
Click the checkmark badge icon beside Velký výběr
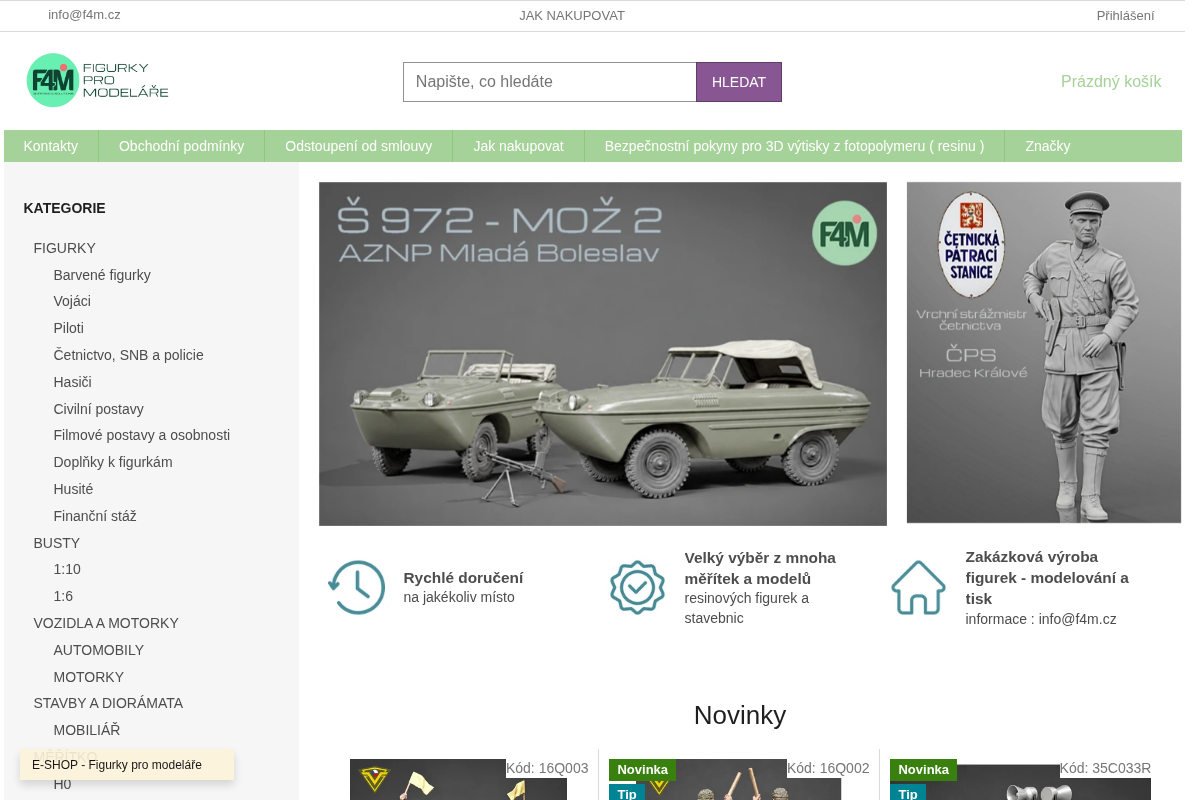coord(638,588)
